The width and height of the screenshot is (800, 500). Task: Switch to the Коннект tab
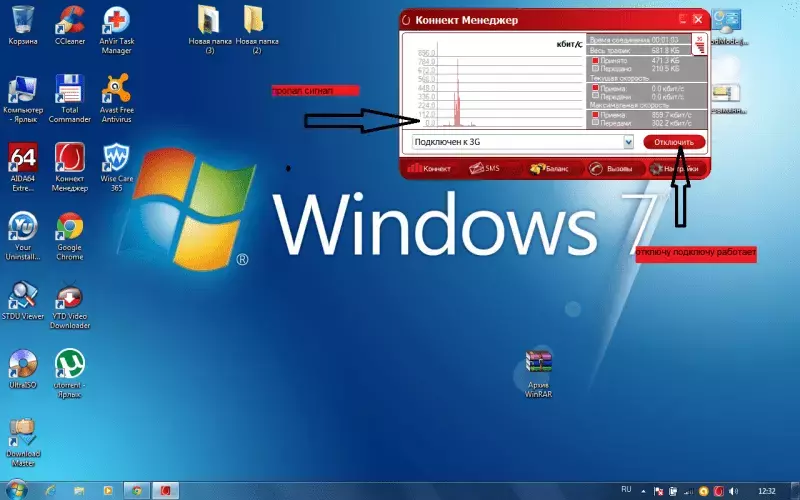click(x=429, y=168)
